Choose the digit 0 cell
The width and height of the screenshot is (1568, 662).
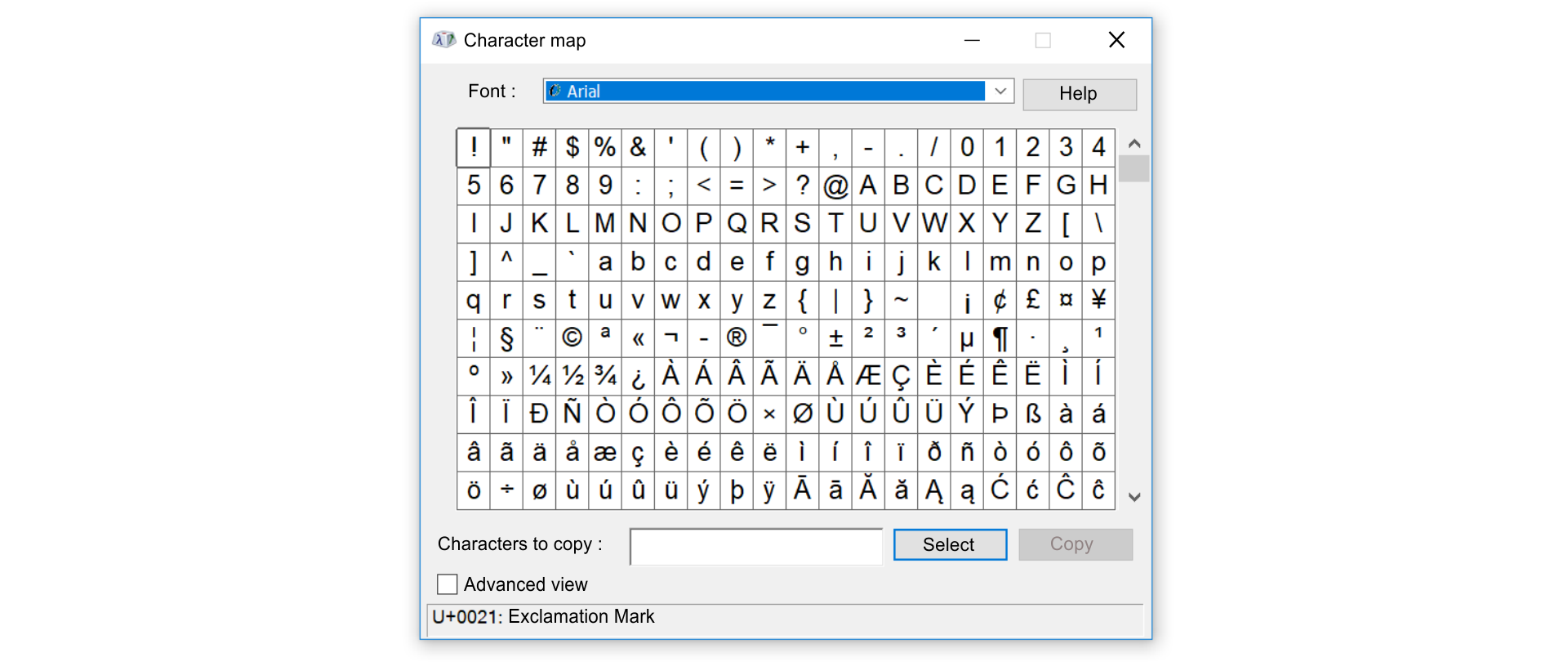[x=967, y=147]
